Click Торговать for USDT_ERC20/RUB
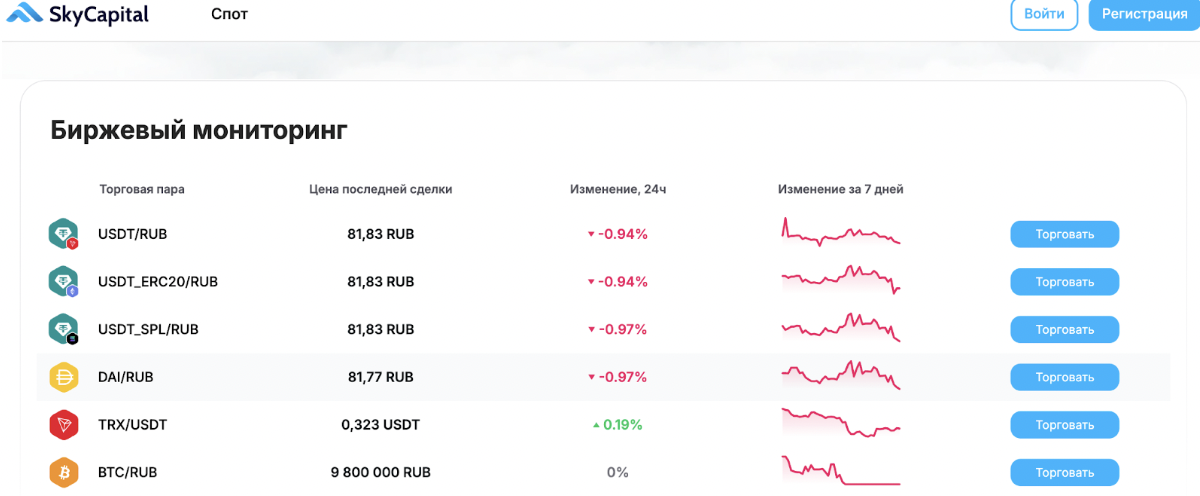 click(1064, 282)
